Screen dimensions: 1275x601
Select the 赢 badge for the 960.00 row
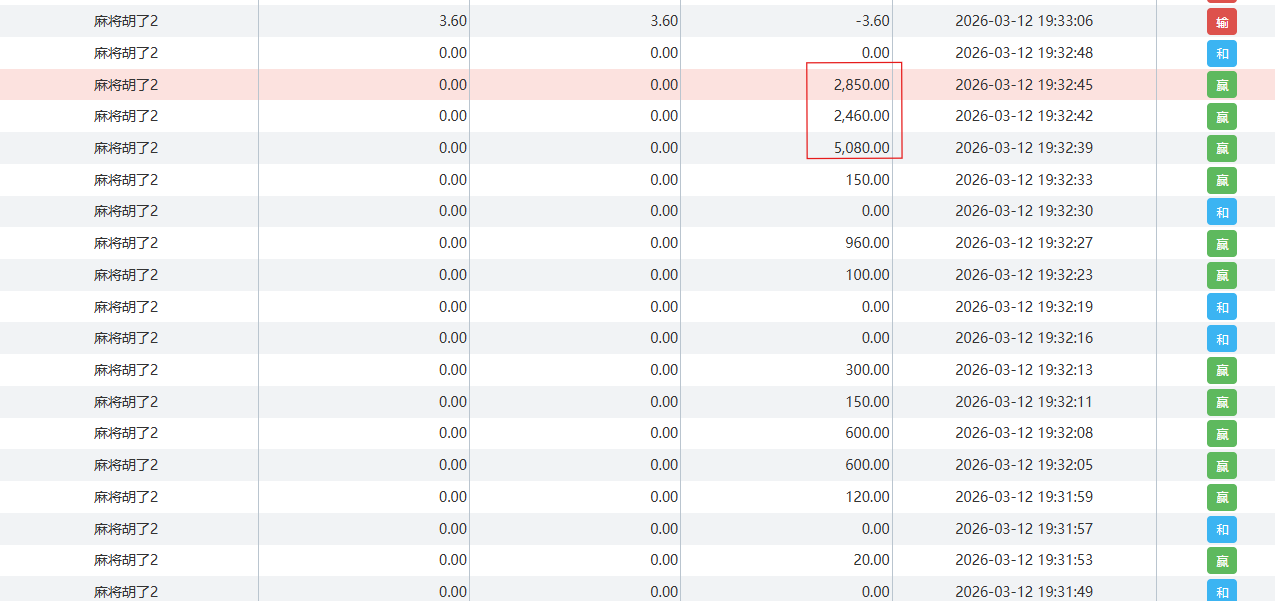(x=1221, y=243)
